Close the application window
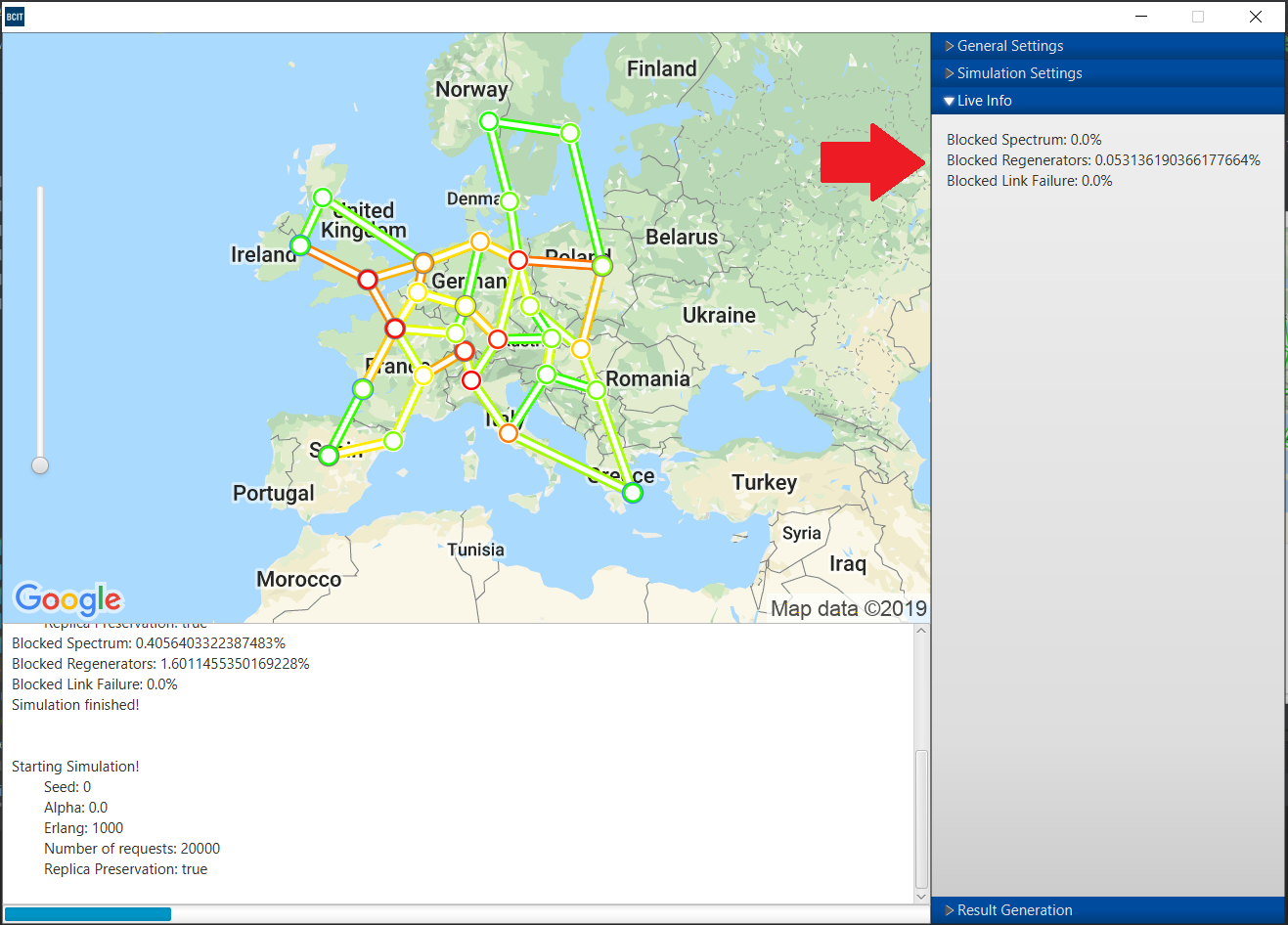 coord(1256,17)
